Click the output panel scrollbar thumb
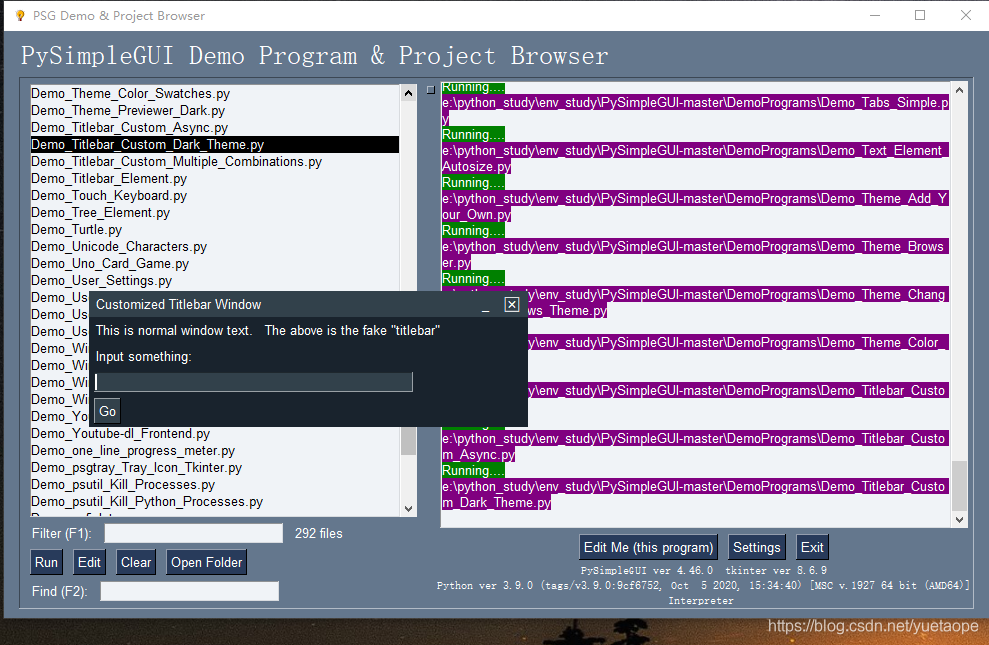989x645 pixels. point(959,485)
